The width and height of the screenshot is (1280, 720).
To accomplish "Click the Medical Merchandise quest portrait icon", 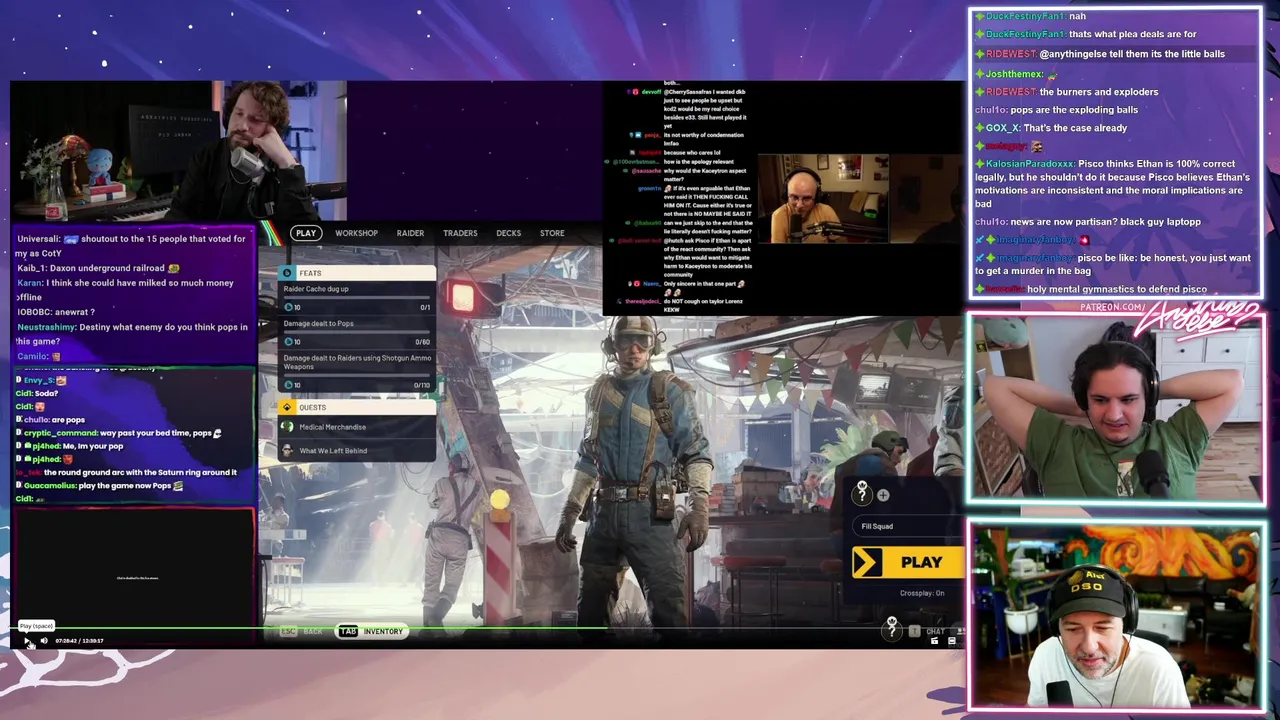I will (288, 427).
